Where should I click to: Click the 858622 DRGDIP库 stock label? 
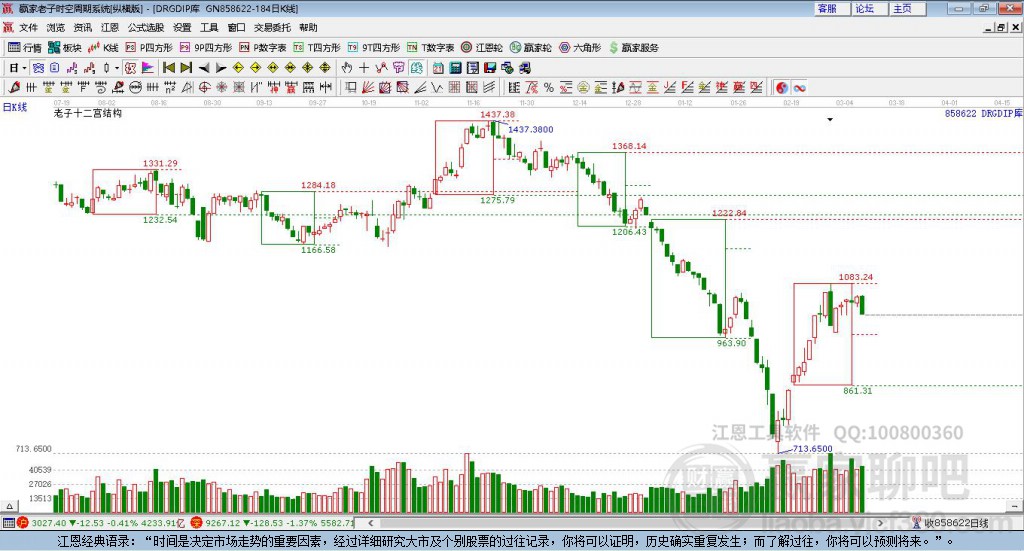coord(983,114)
